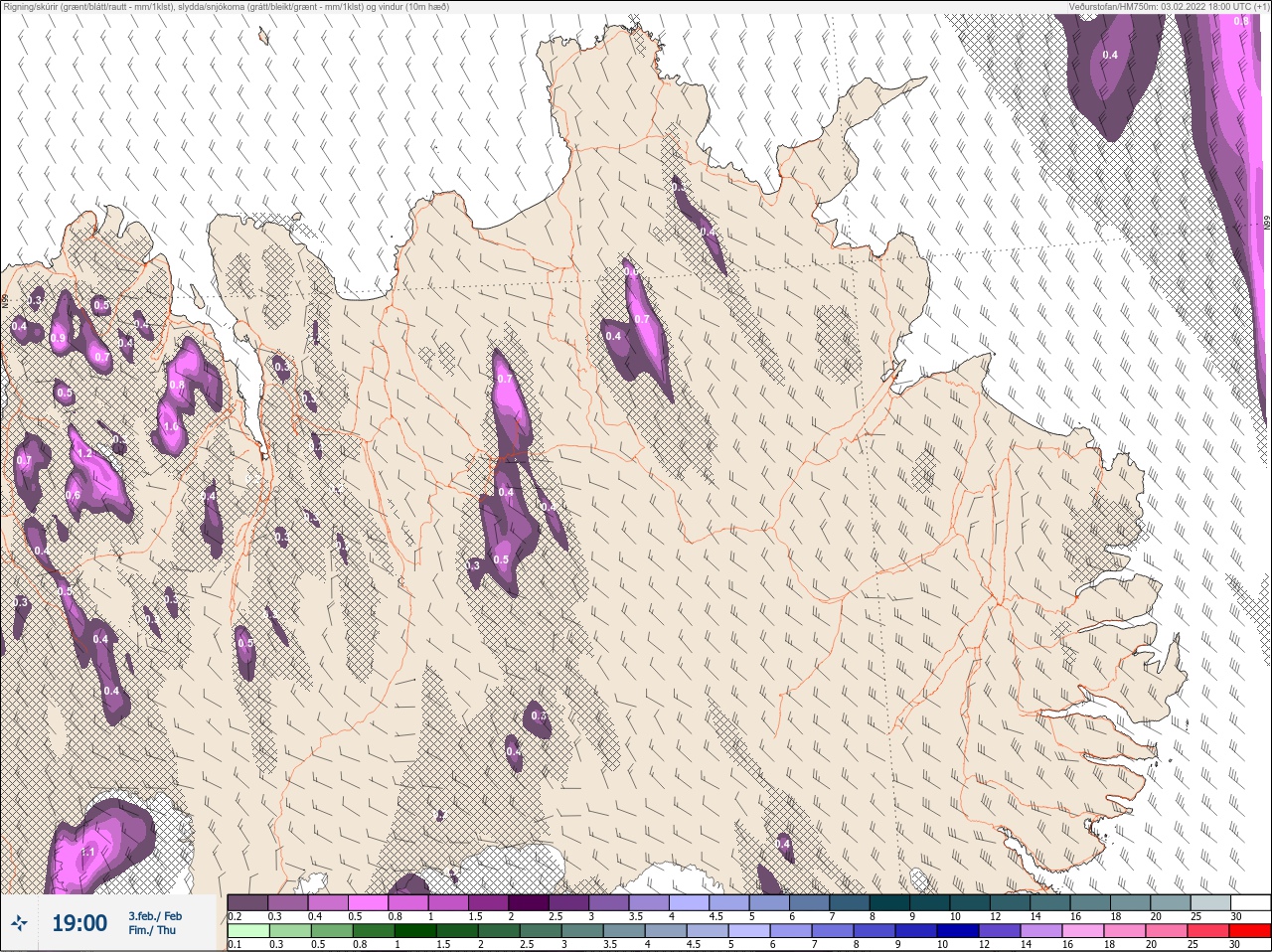Screen dimensions: 1272x952
Task: Click the 1.1 precipitation value on the map
Action: click(87, 852)
